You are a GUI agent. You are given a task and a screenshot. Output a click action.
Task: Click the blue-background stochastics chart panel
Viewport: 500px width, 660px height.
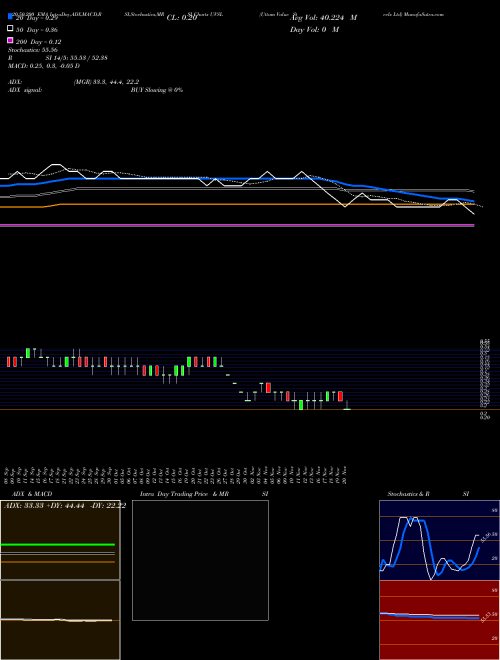[439, 540]
